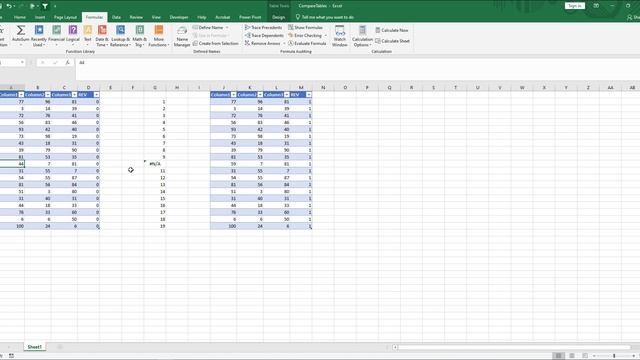This screenshot has width=640, height=360.
Task: Select column G header
Action: coord(155,87)
